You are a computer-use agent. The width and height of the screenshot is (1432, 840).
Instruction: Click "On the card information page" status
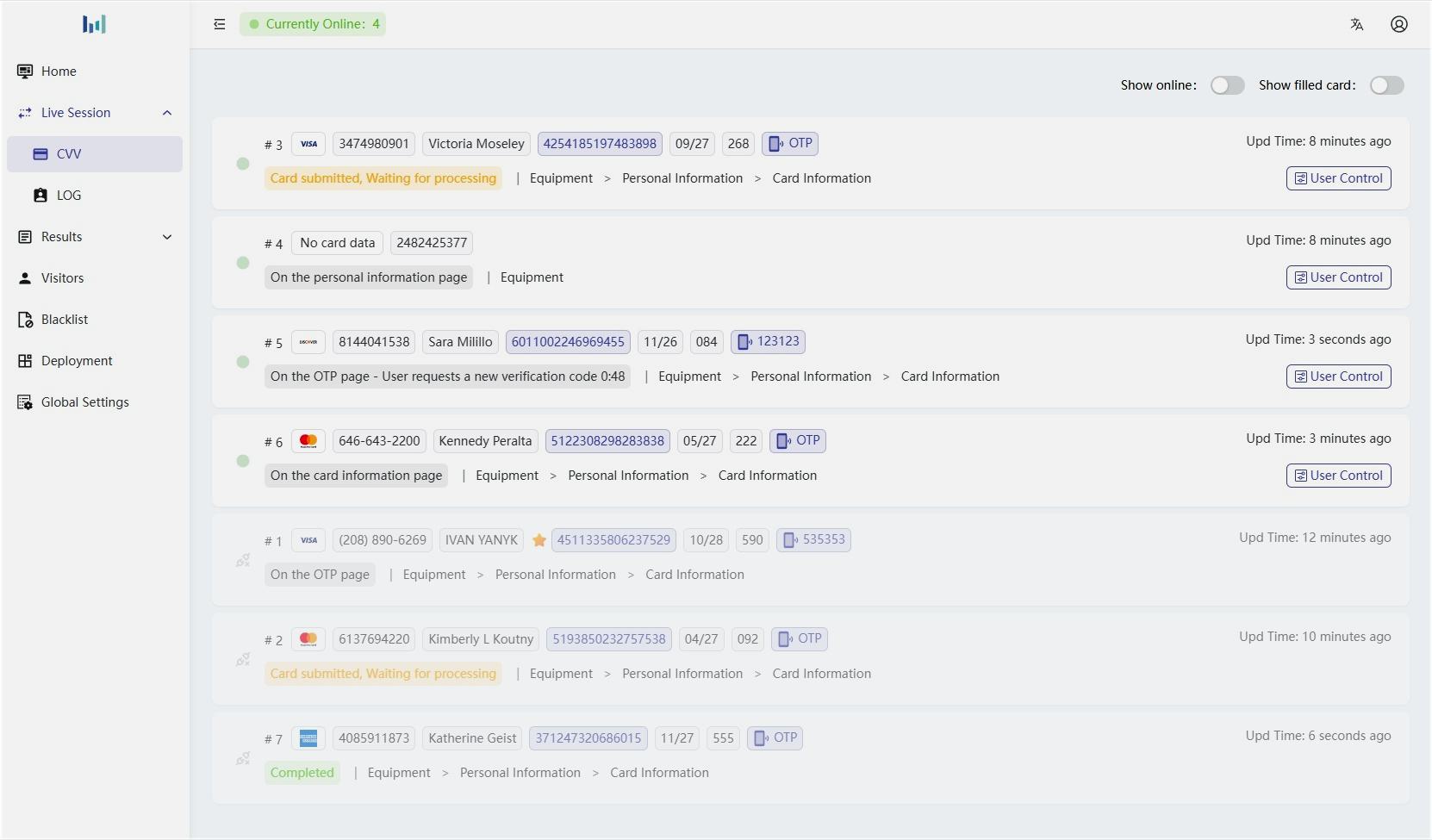[356, 476]
